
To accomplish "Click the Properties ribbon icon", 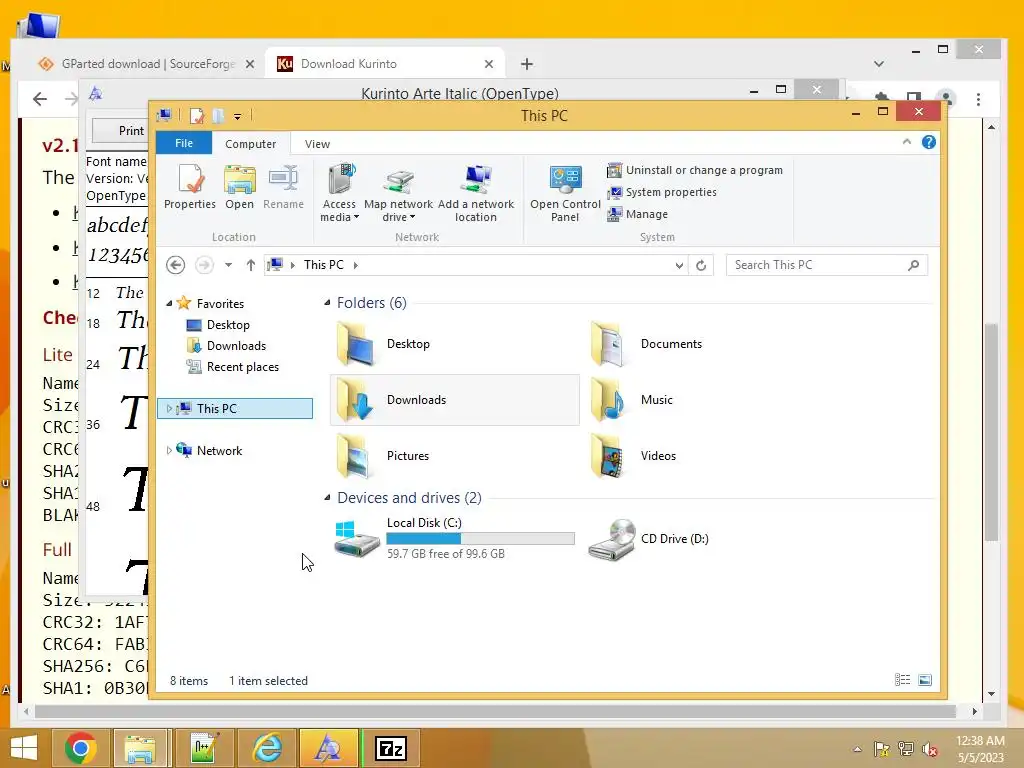I will (x=190, y=186).
